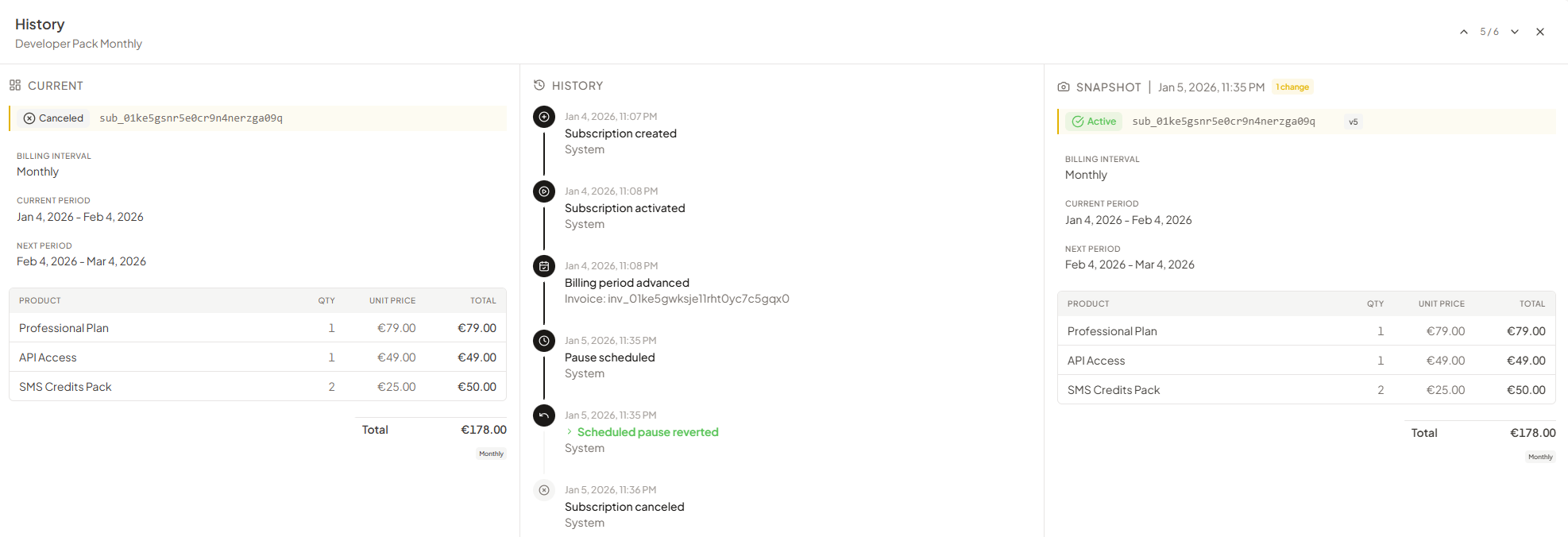The height and width of the screenshot is (537, 1568).
Task: Click the v5 version badge
Action: pyautogui.click(x=1354, y=122)
